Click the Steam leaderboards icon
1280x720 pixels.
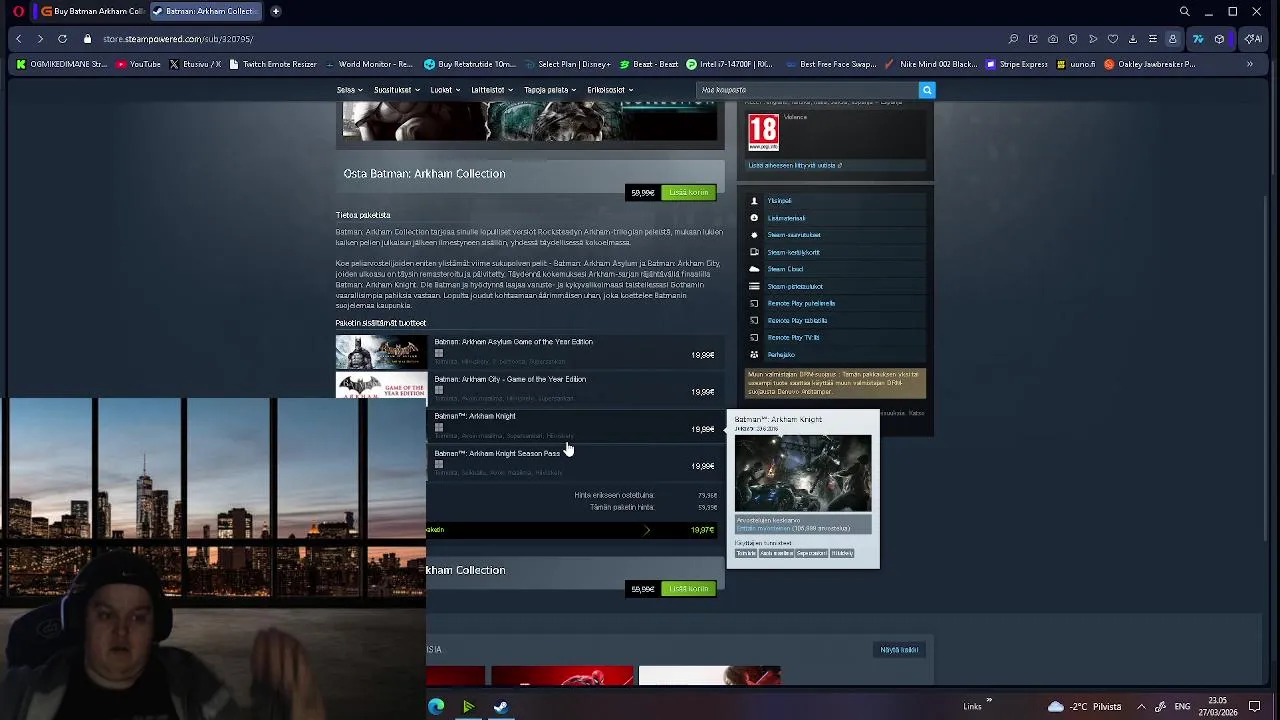(x=755, y=286)
